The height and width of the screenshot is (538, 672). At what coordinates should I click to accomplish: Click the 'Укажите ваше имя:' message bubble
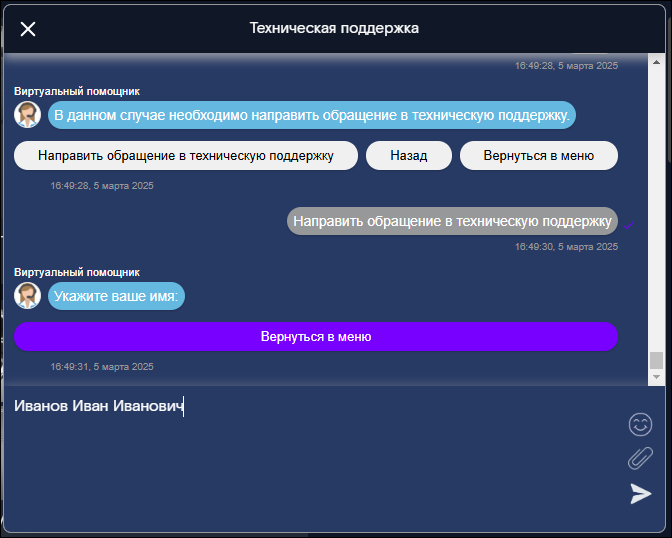(x=116, y=296)
